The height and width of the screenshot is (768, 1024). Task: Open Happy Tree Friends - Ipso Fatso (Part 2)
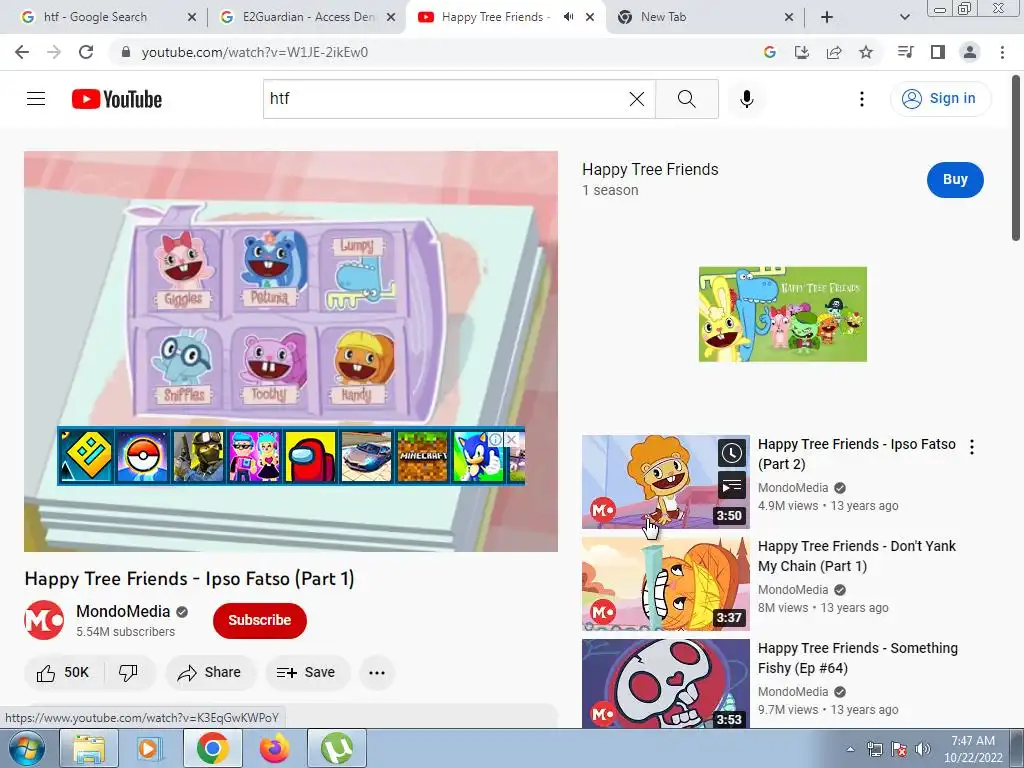pos(857,454)
